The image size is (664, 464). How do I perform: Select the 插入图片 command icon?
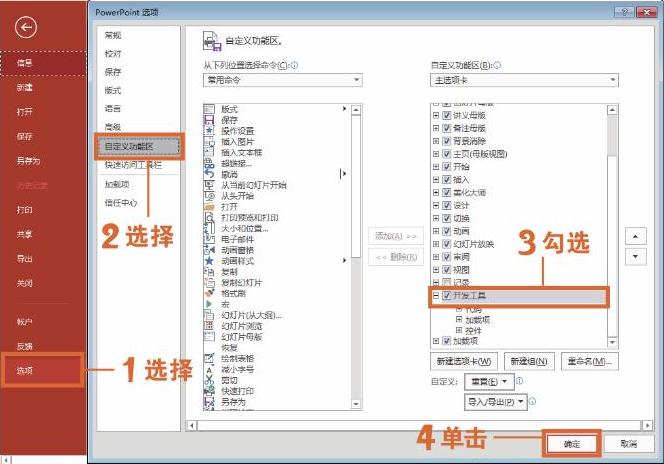coord(209,142)
